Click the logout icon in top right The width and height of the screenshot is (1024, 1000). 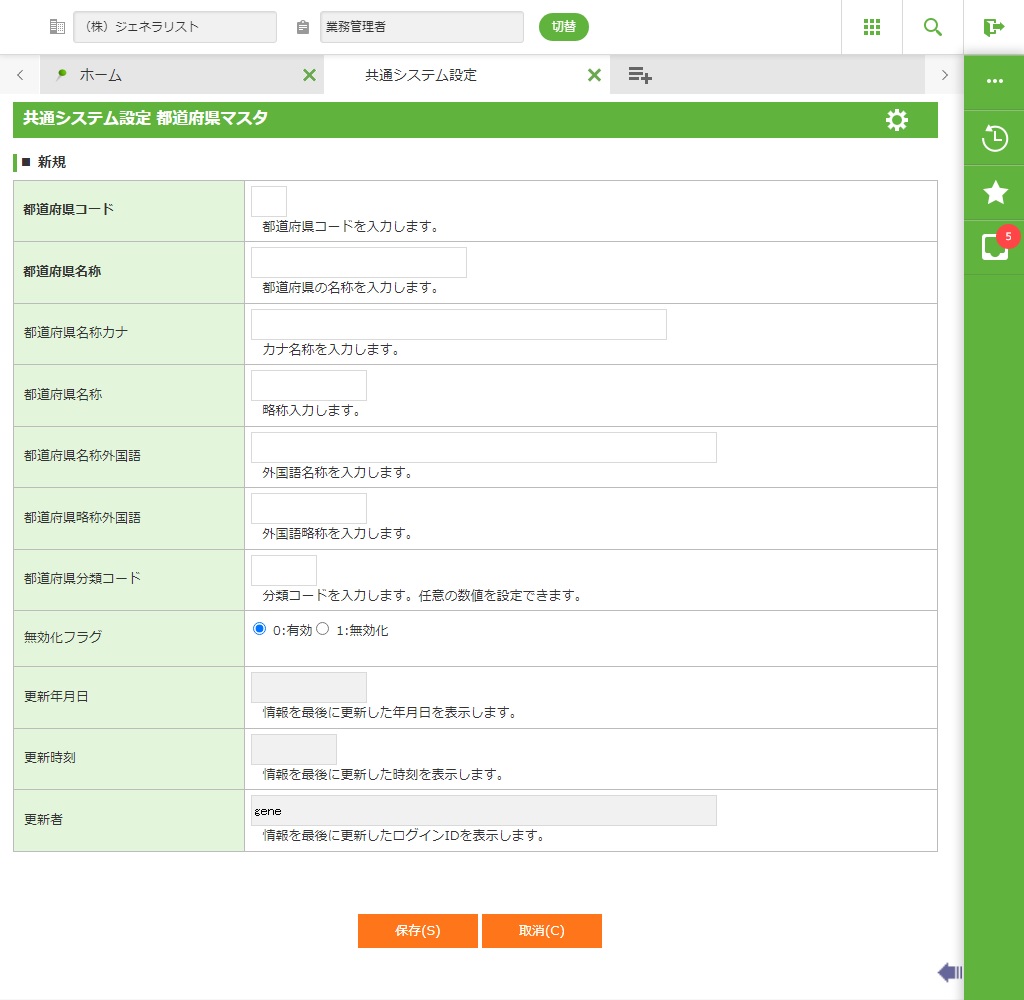[993, 27]
